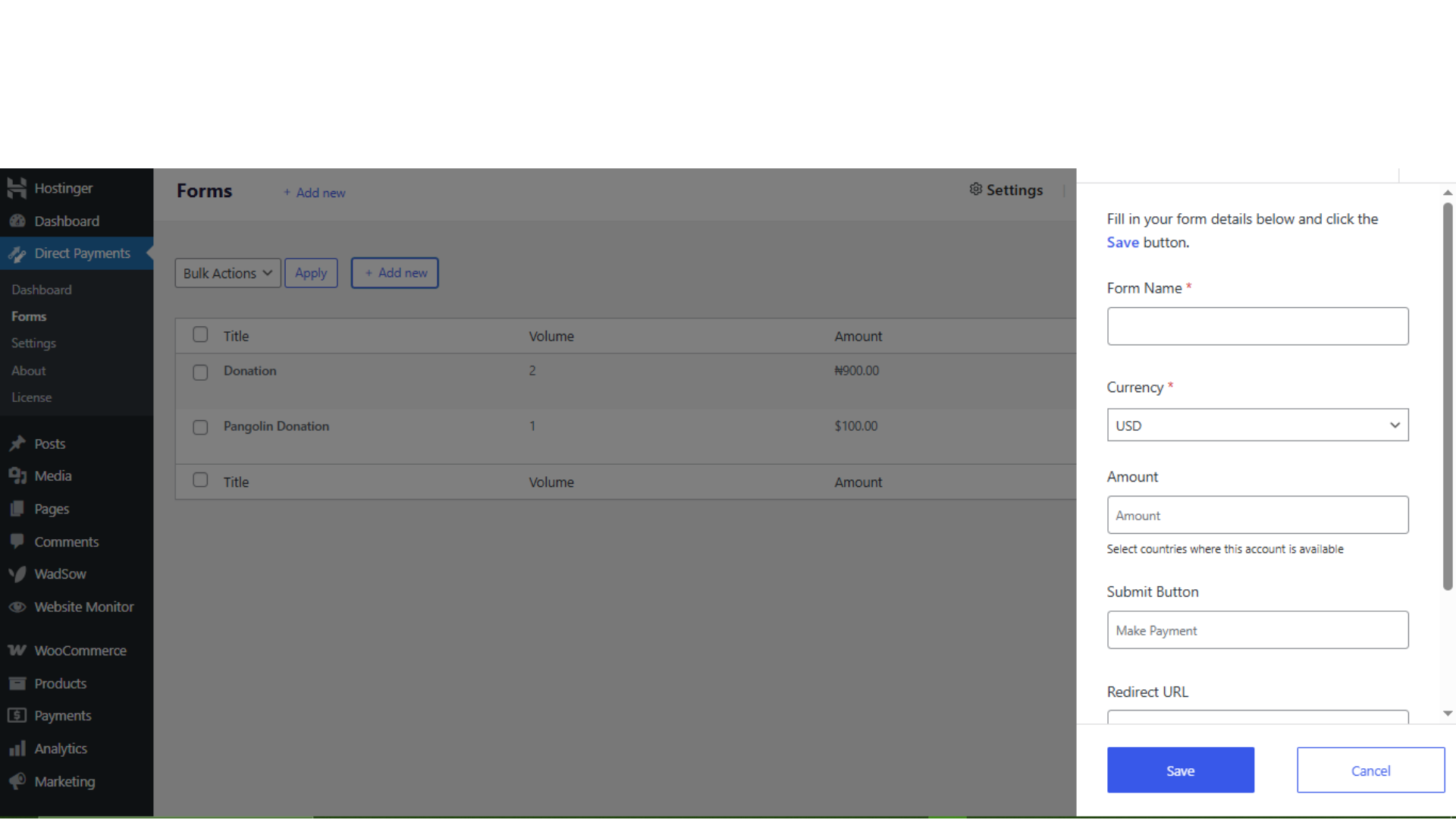Check the select-all checkbox in table header
Viewport: 1456px width, 819px height.
[200, 334]
